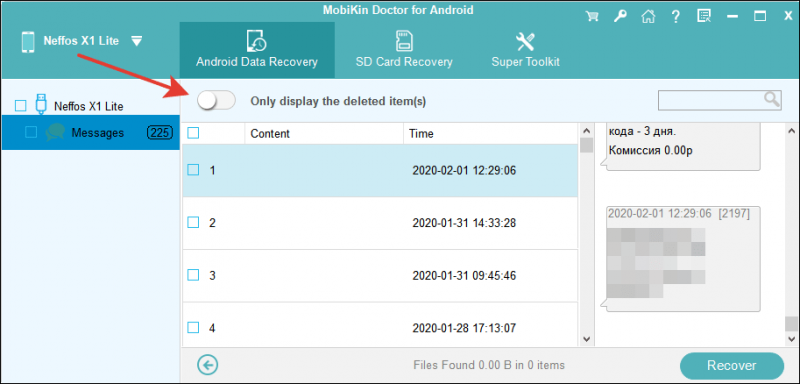This screenshot has height=384, width=800.
Task: Open the shopping cart icon
Action: click(x=592, y=16)
